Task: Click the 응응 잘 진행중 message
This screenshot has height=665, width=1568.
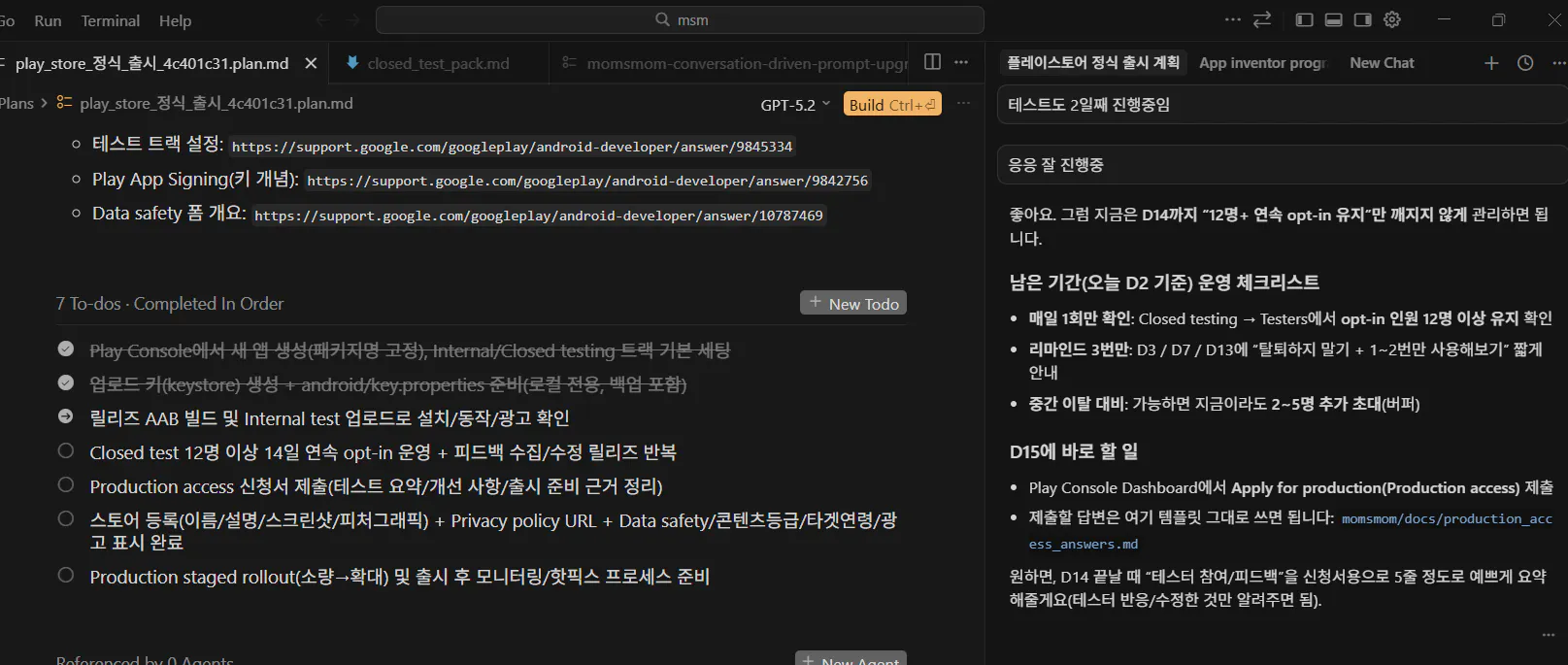Action: tap(1282, 165)
